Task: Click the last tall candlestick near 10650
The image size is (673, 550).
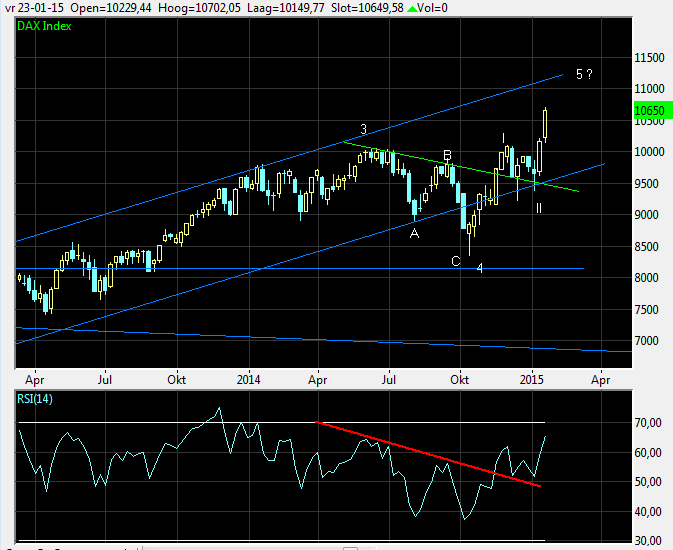Action: click(546, 125)
